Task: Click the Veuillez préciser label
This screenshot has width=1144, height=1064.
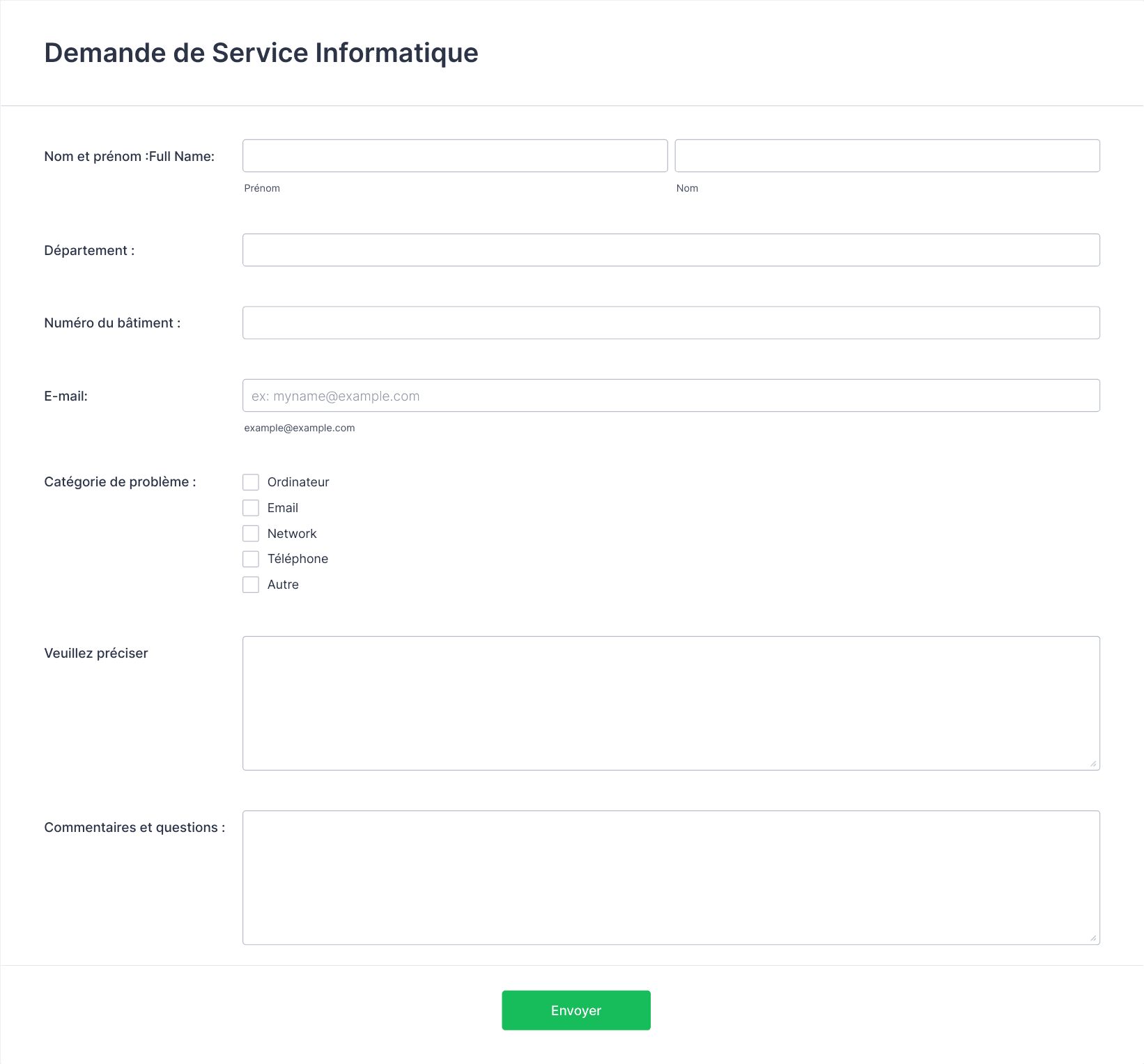Action: [x=96, y=653]
